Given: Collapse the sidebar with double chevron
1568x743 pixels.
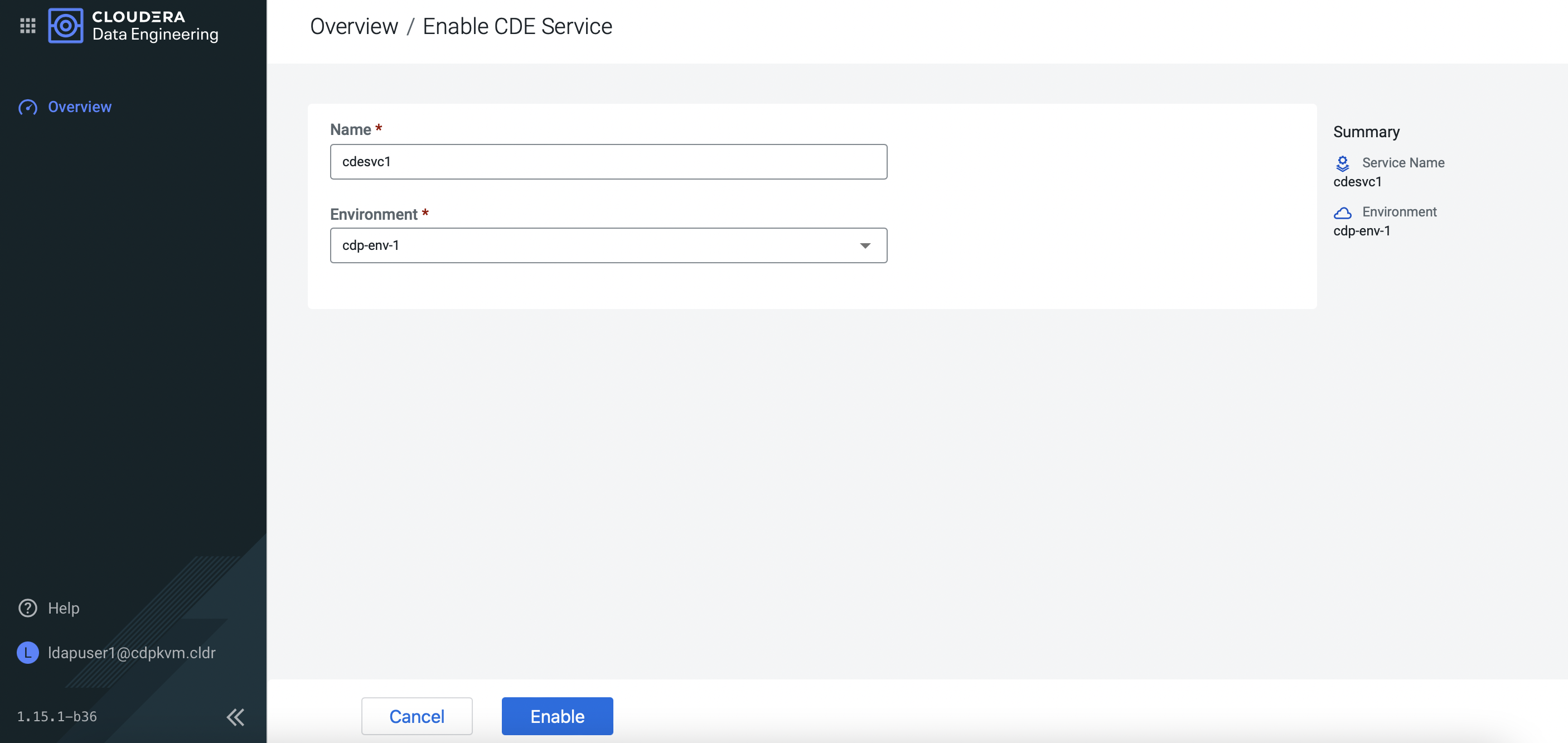Looking at the screenshot, I should click(235, 717).
